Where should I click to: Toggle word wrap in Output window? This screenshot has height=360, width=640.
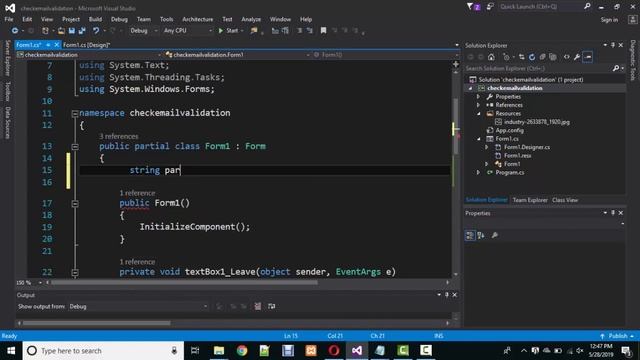[271, 306]
